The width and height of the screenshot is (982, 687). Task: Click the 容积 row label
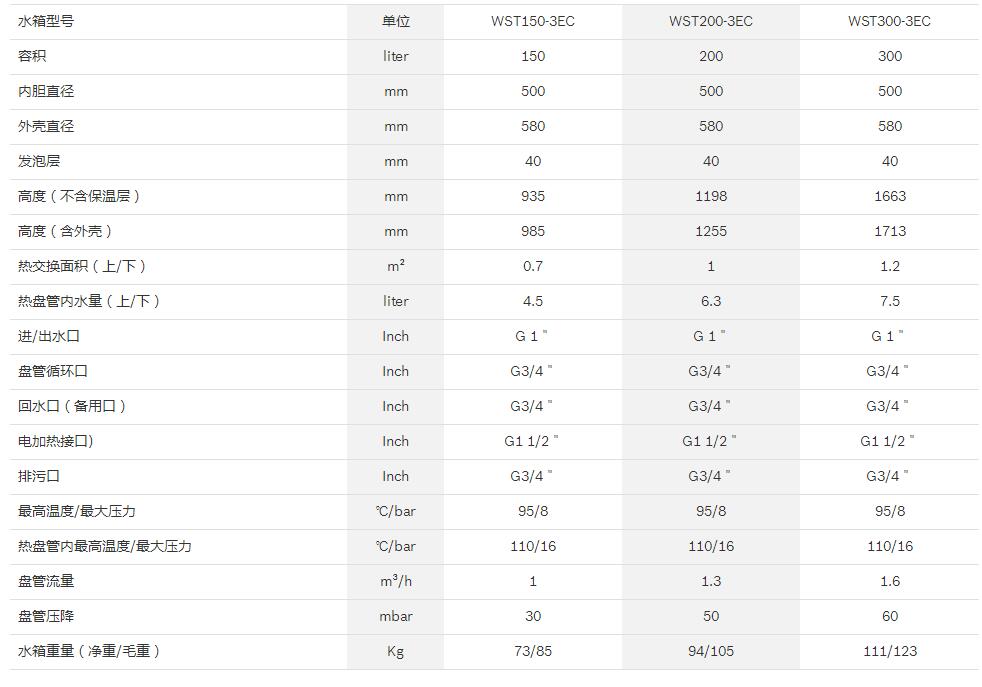32,56
